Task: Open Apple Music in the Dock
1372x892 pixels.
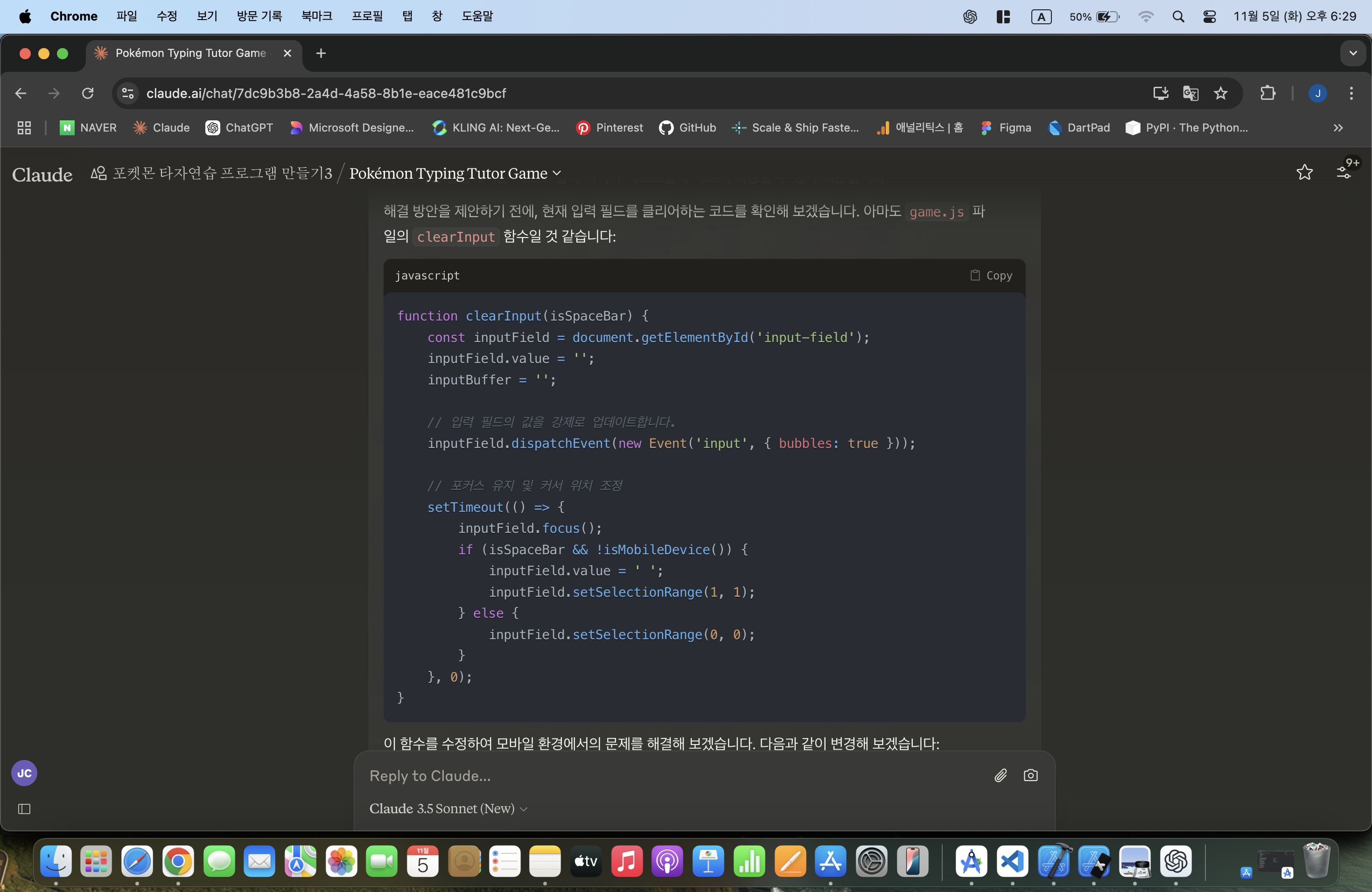Action: point(627,861)
